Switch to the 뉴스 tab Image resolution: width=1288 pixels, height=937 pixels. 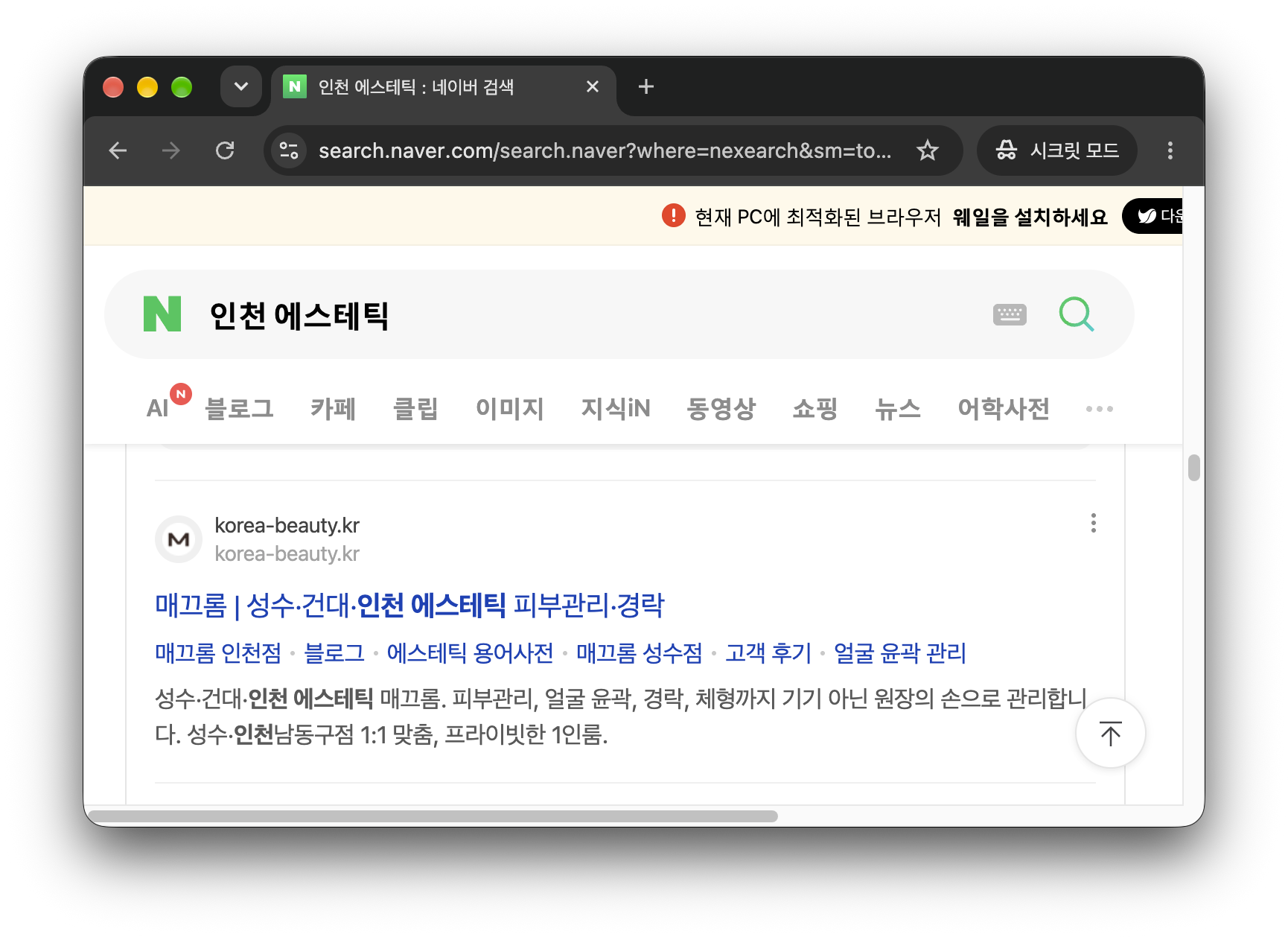click(898, 408)
